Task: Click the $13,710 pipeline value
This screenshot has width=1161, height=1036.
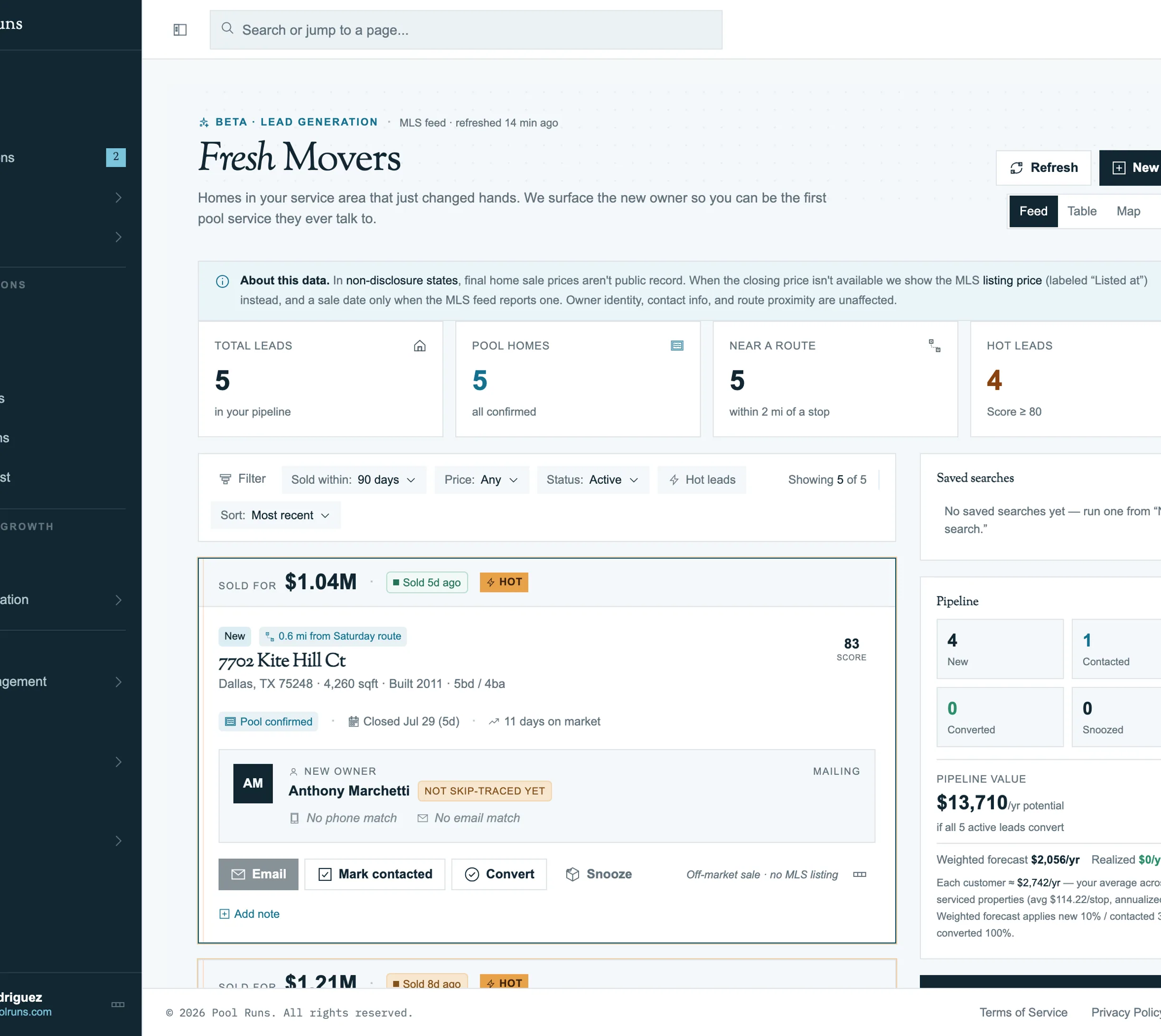Action: point(972,802)
